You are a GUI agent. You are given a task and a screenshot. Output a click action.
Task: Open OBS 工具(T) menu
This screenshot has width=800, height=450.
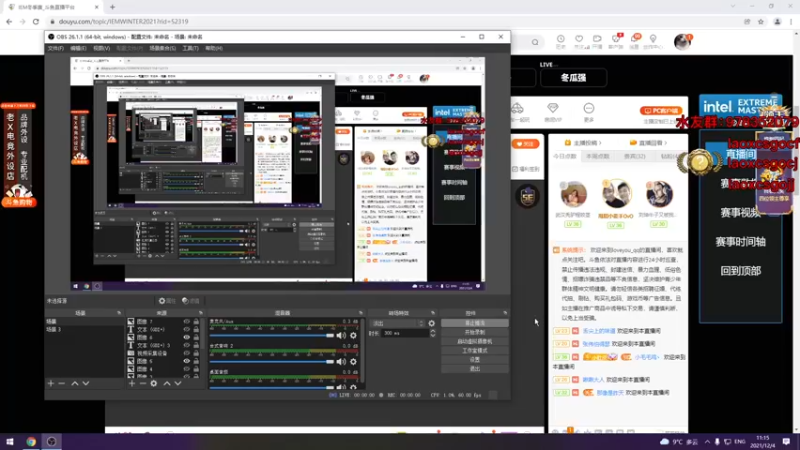[x=190, y=48]
